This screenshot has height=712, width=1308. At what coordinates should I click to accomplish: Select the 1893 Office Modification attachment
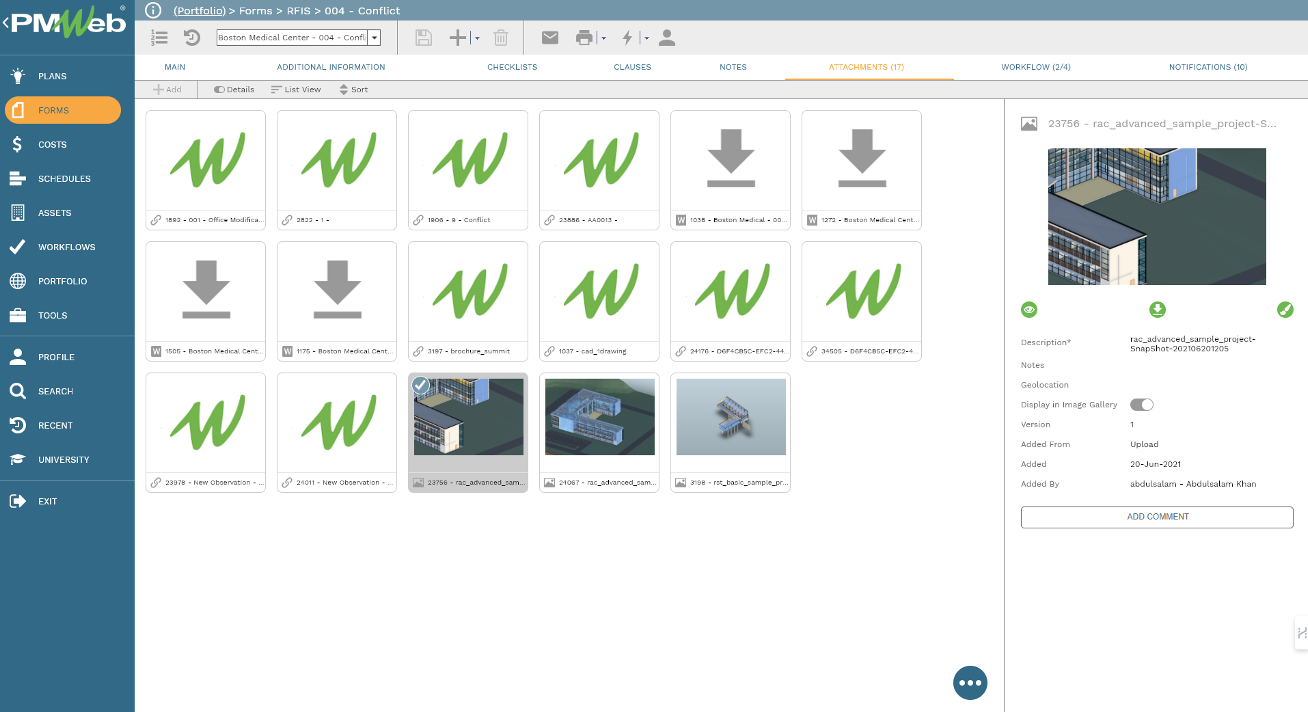tap(206, 170)
